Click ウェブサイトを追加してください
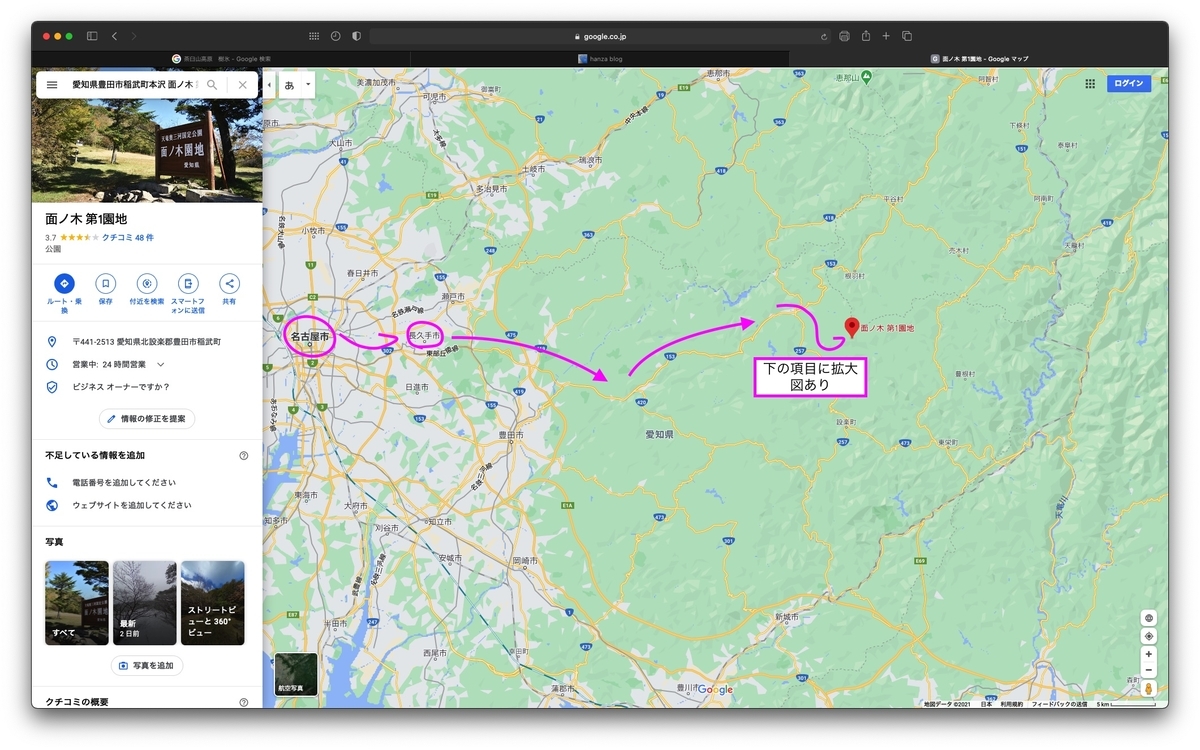The height and width of the screenshot is (750, 1200). click(132, 505)
